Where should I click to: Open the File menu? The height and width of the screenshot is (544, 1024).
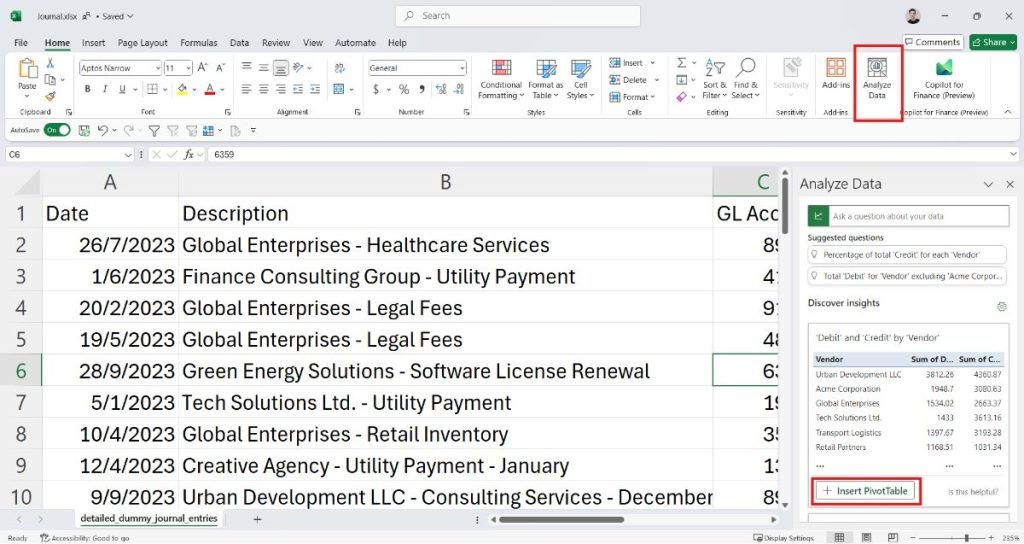(21, 42)
